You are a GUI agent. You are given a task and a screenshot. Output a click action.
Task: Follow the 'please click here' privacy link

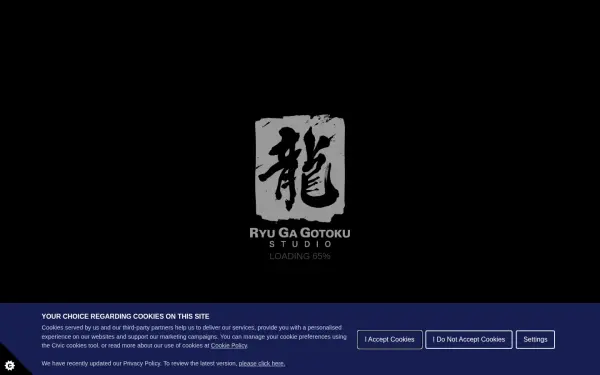262,364
